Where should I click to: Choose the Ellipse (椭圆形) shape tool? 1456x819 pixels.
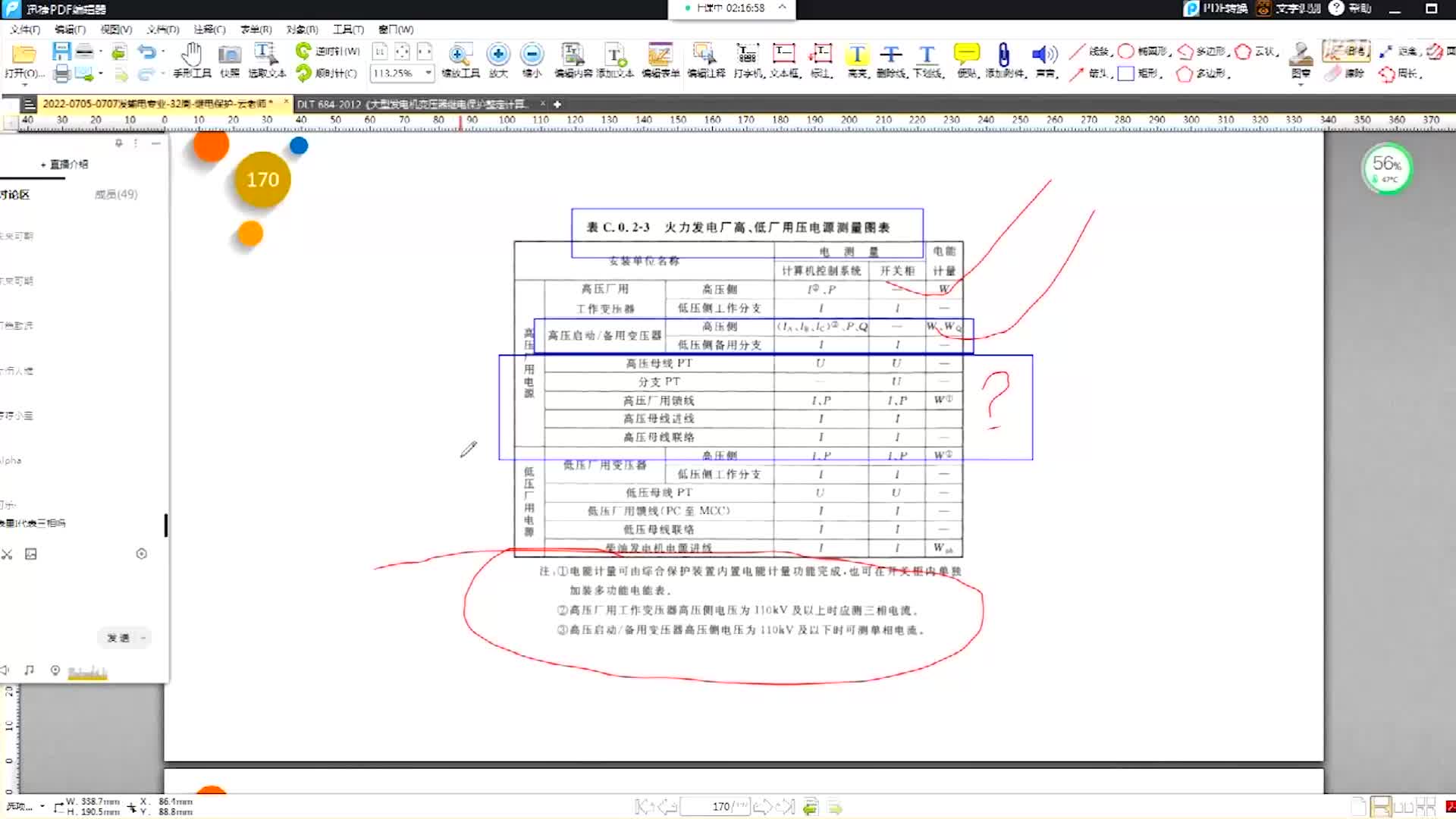point(1126,51)
